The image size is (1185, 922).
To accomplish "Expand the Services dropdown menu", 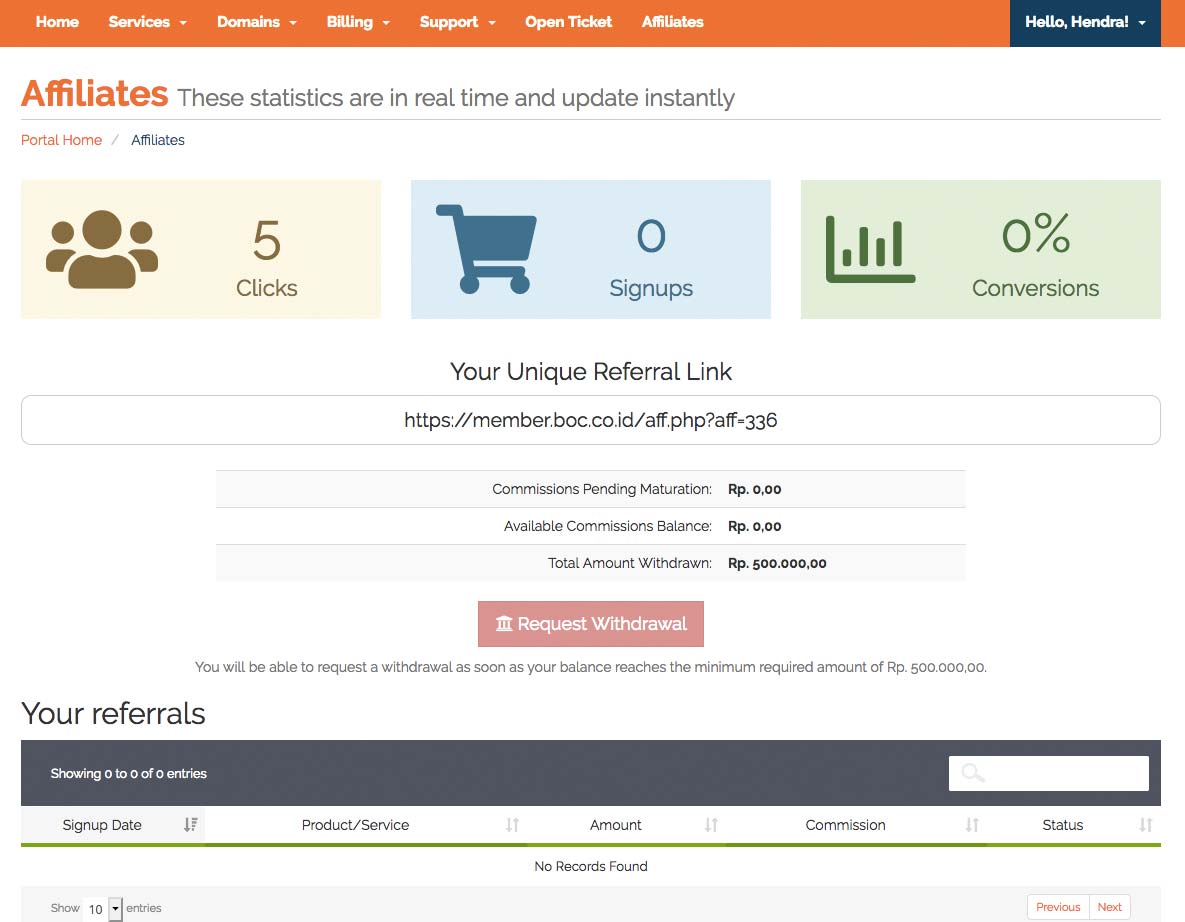I will [x=147, y=22].
